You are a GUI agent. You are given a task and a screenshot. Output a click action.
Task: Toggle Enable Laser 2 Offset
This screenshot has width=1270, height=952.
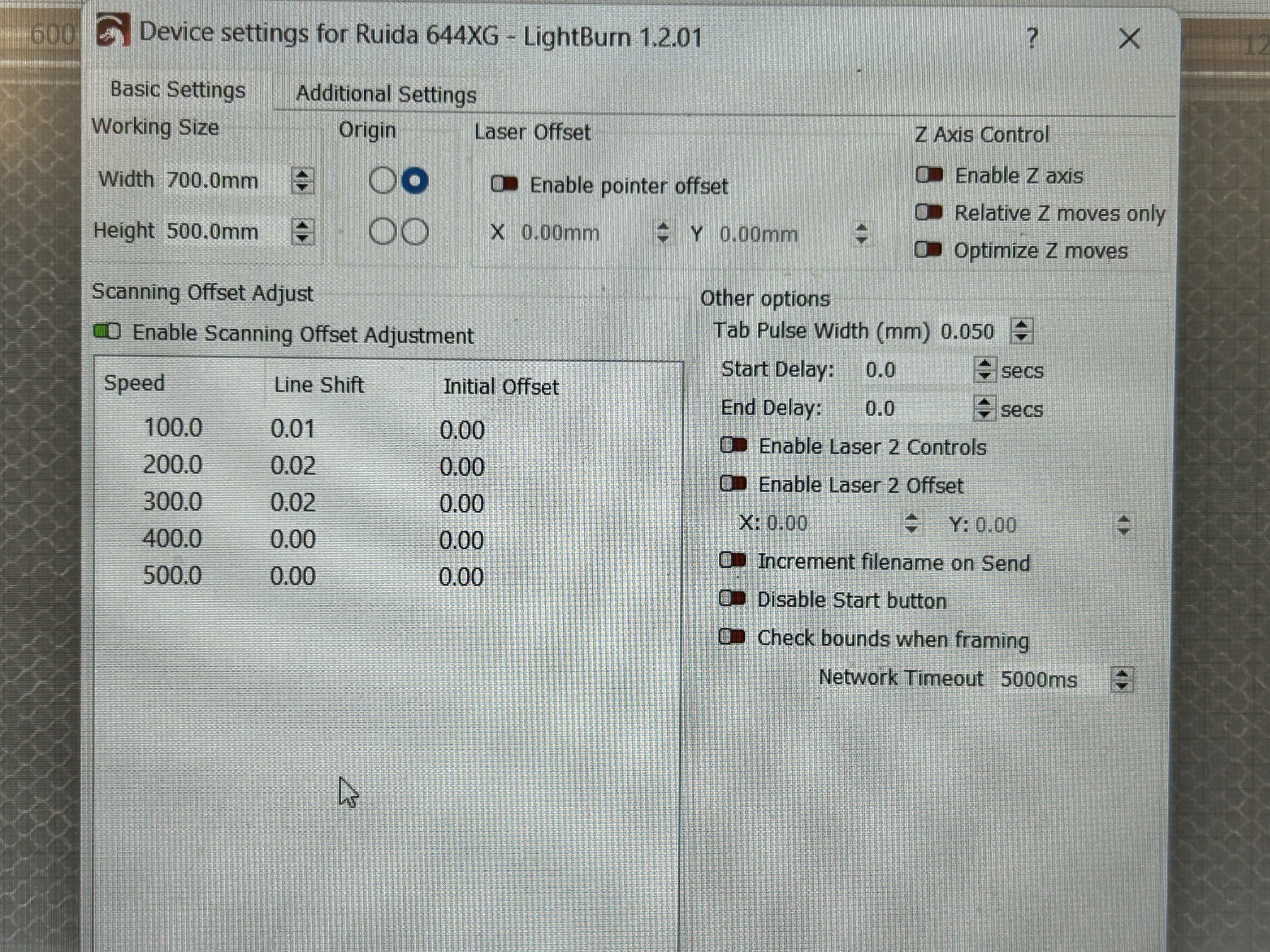point(734,484)
